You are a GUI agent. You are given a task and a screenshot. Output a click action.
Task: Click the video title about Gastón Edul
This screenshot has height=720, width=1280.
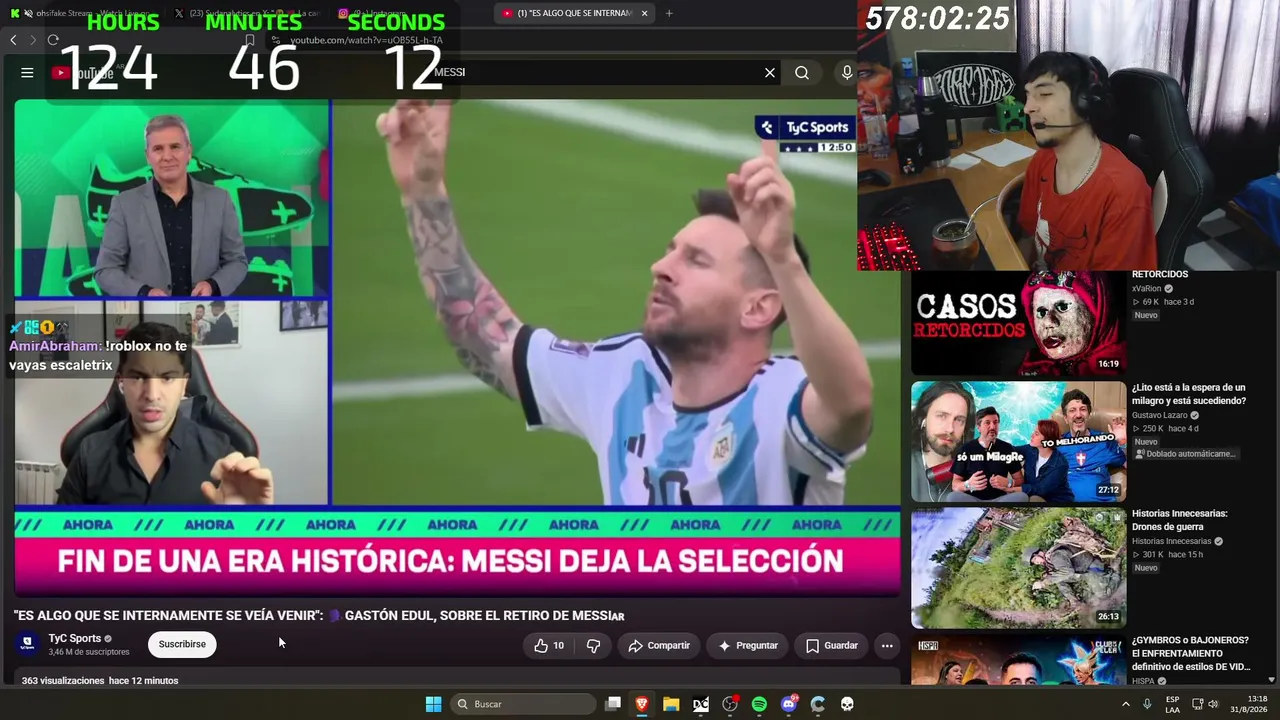coord(319,615)
